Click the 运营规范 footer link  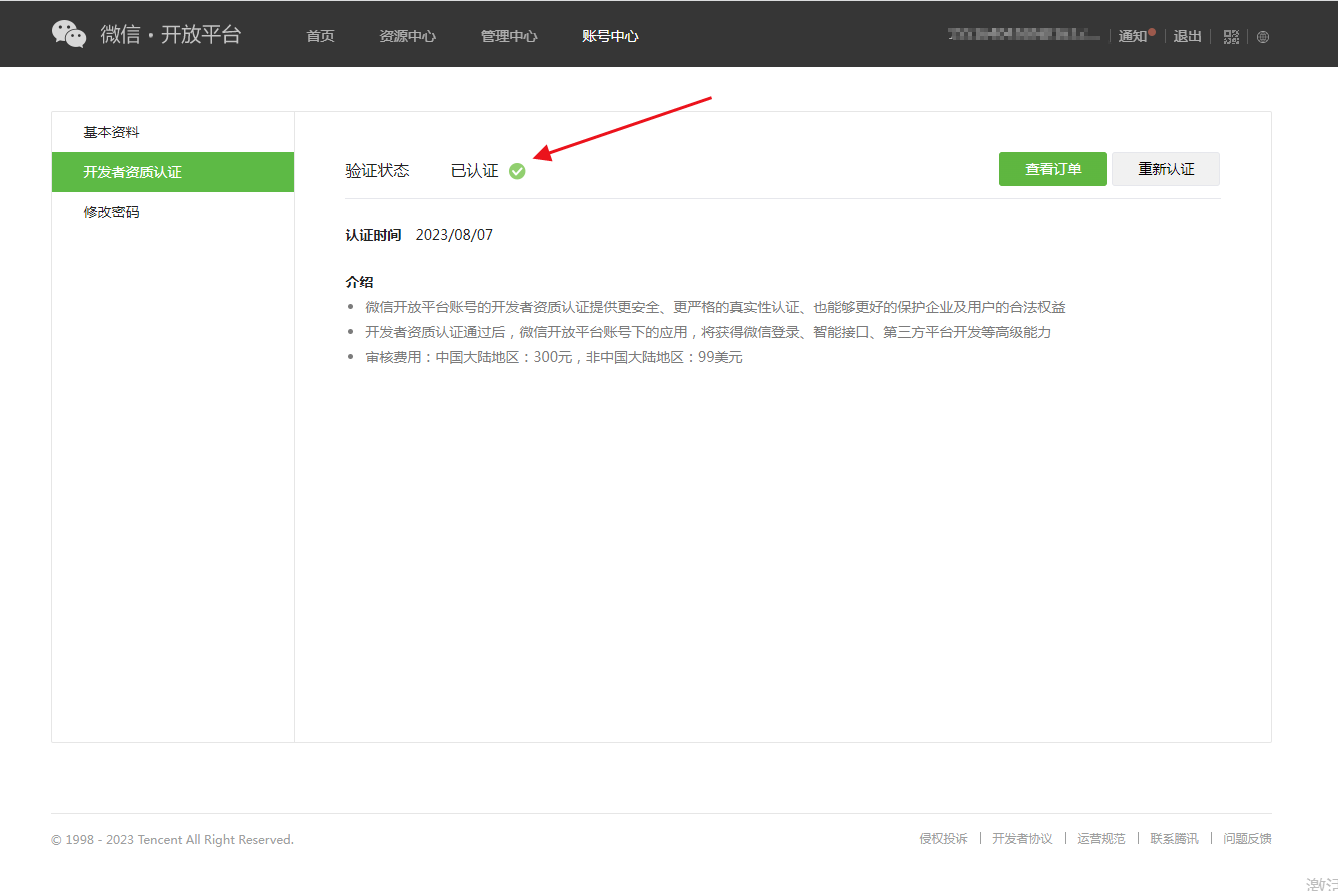click(x=1101, y=839)
